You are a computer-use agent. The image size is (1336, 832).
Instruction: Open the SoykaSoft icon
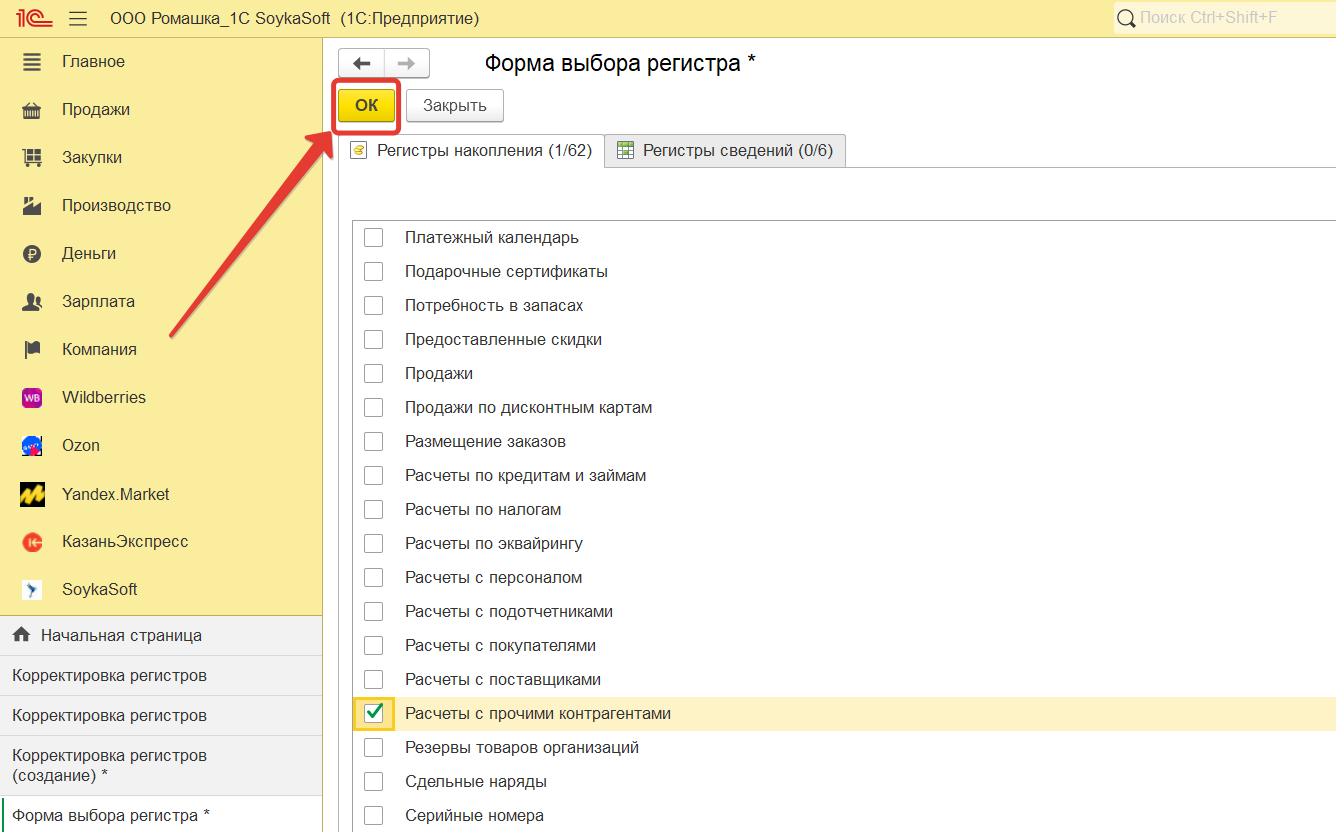tap(32, 590)
